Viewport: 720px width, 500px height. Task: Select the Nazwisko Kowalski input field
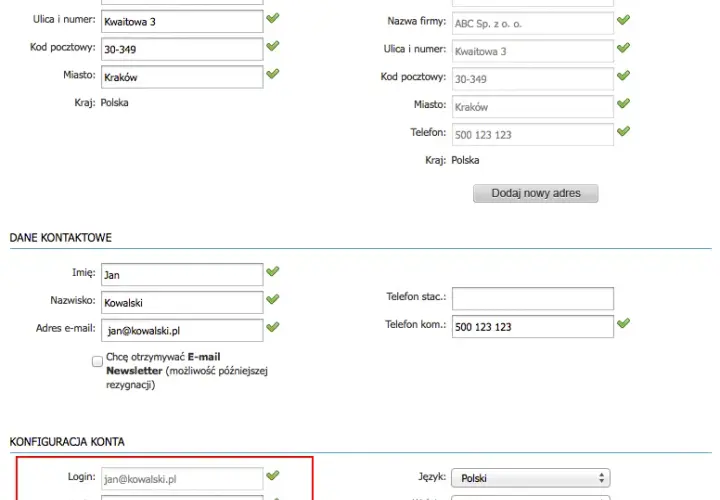(x=182, y=303)
